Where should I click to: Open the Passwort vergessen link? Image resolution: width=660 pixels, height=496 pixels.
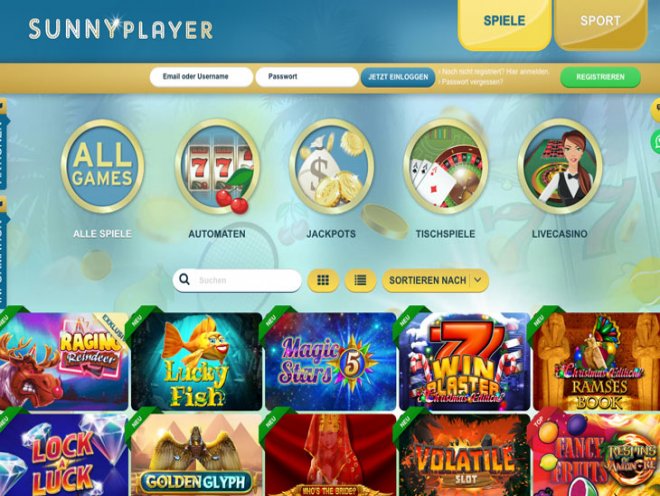point(471,82)
